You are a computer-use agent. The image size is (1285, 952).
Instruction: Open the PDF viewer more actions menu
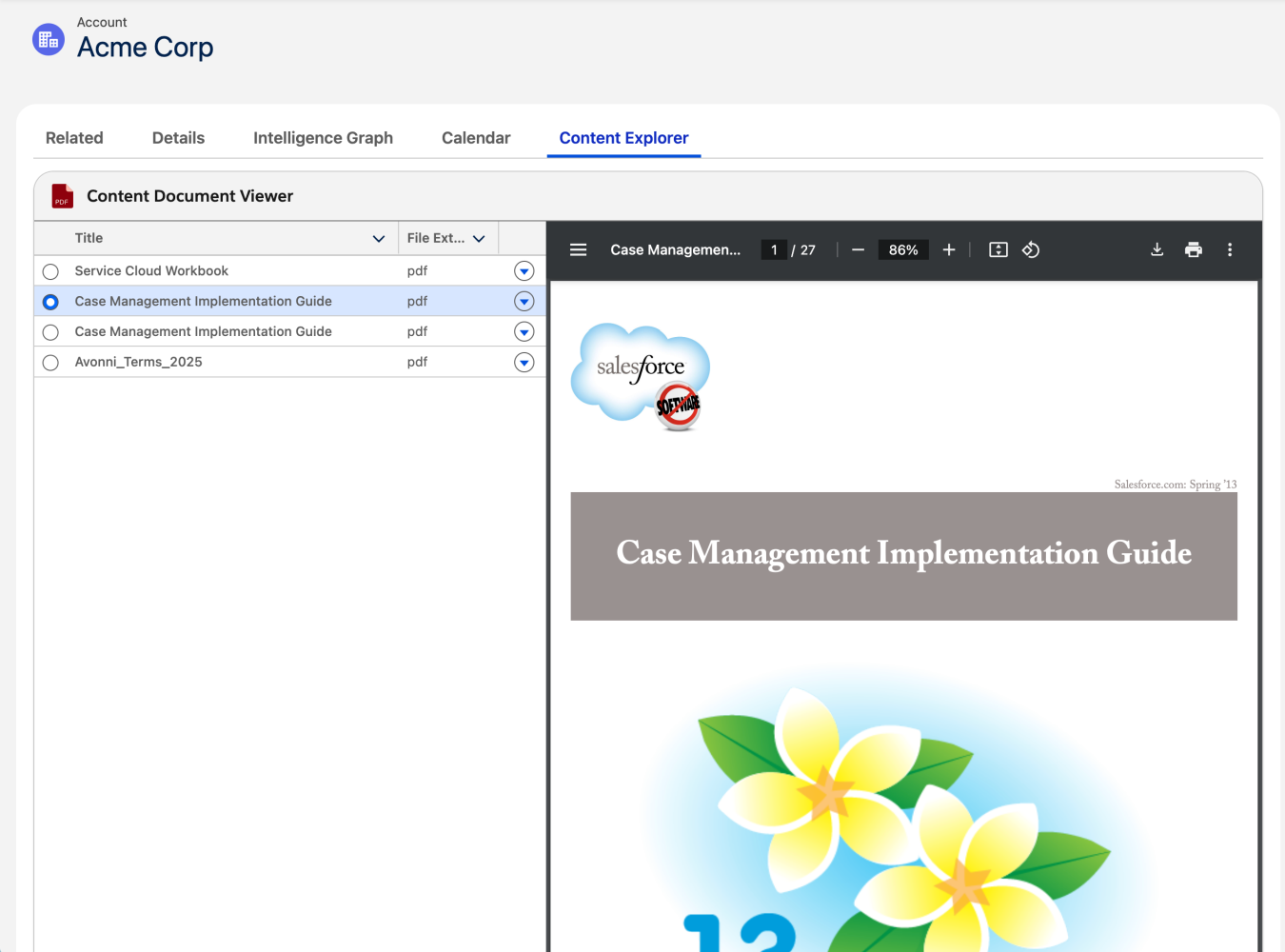point(1230,249)
